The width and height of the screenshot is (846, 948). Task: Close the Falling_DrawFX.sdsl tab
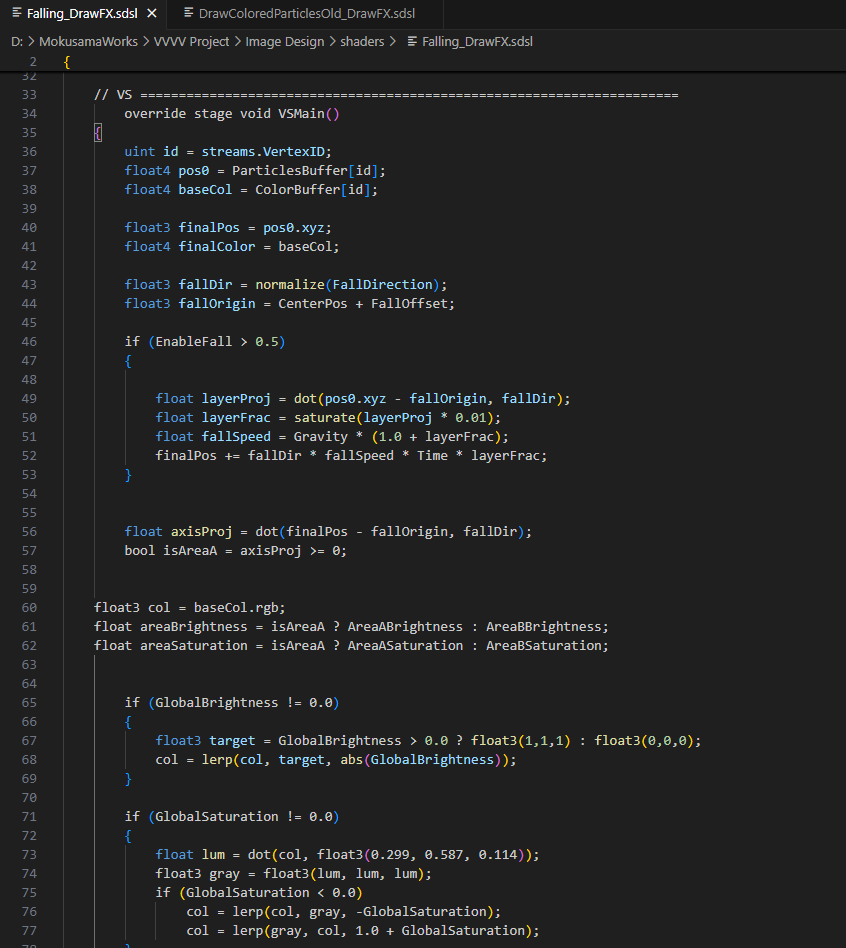click(151, 14)
